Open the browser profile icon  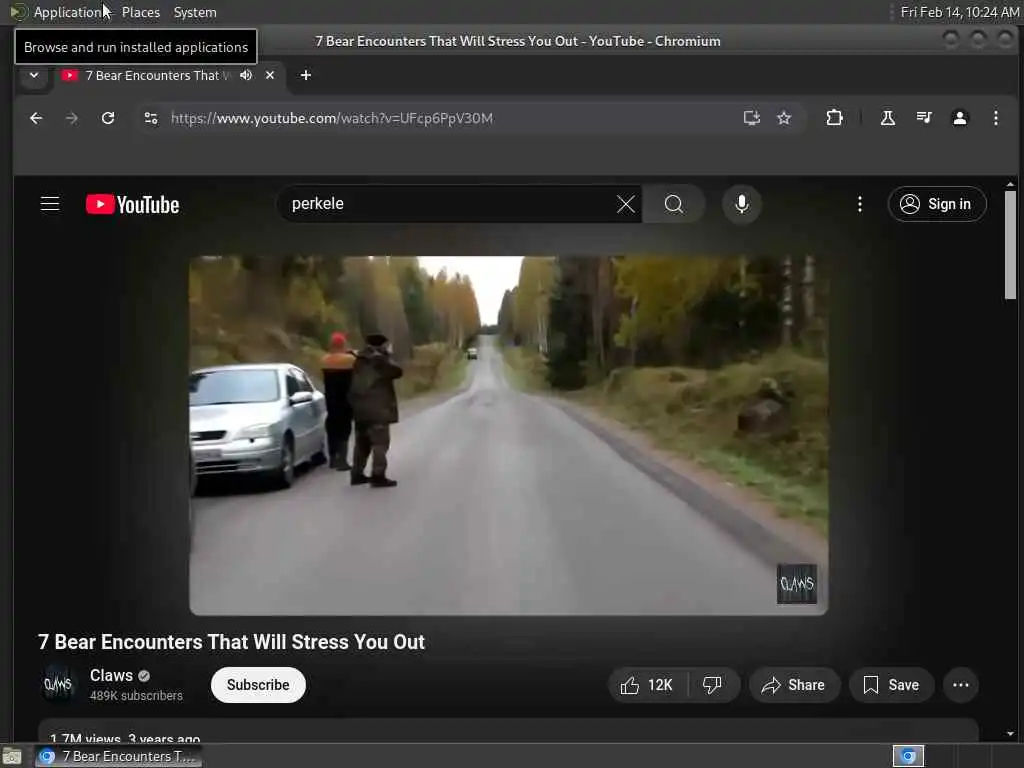(x=959, y=118)
